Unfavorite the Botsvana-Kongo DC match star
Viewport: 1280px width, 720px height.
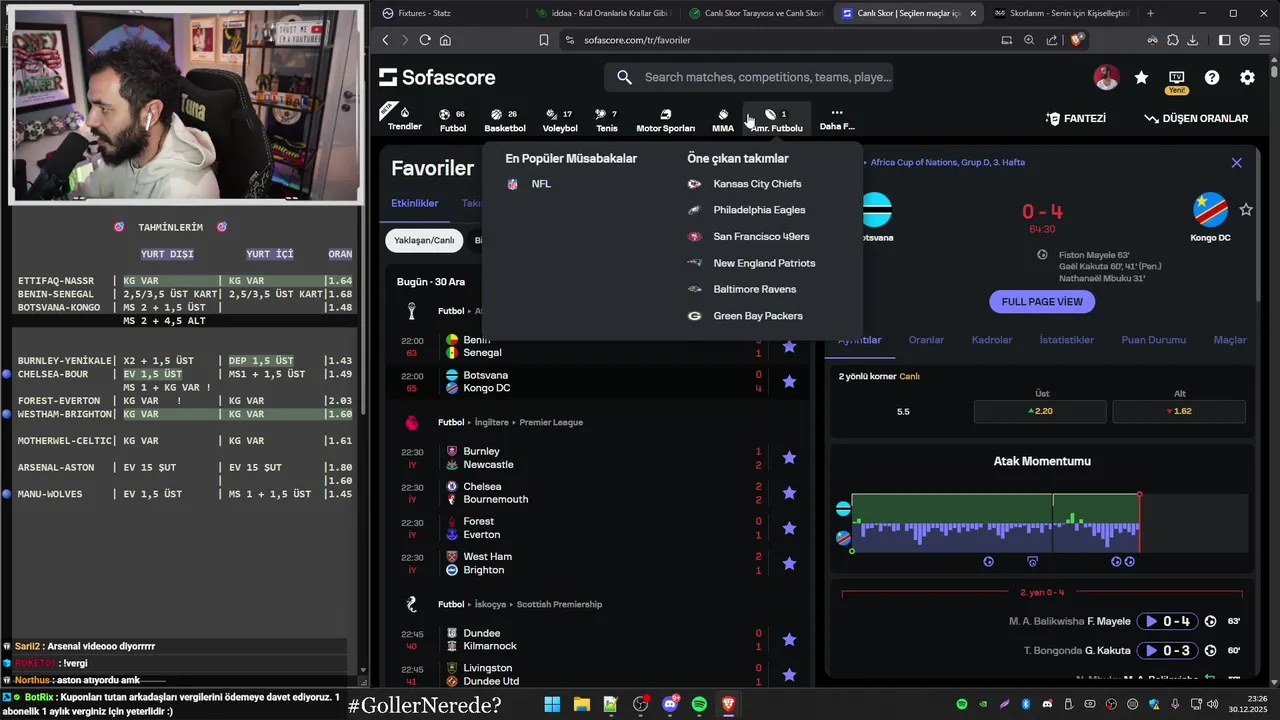789,381
